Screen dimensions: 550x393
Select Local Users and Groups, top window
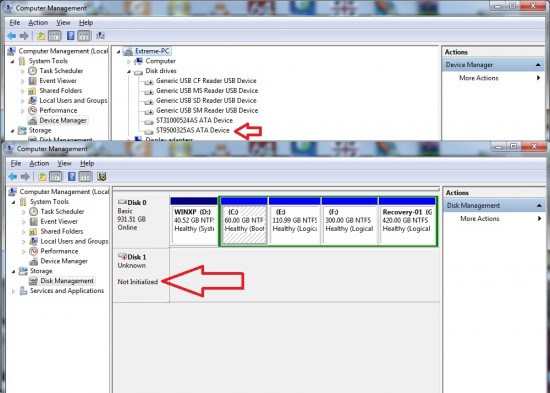pyautogui.click(x=73, y=101)
